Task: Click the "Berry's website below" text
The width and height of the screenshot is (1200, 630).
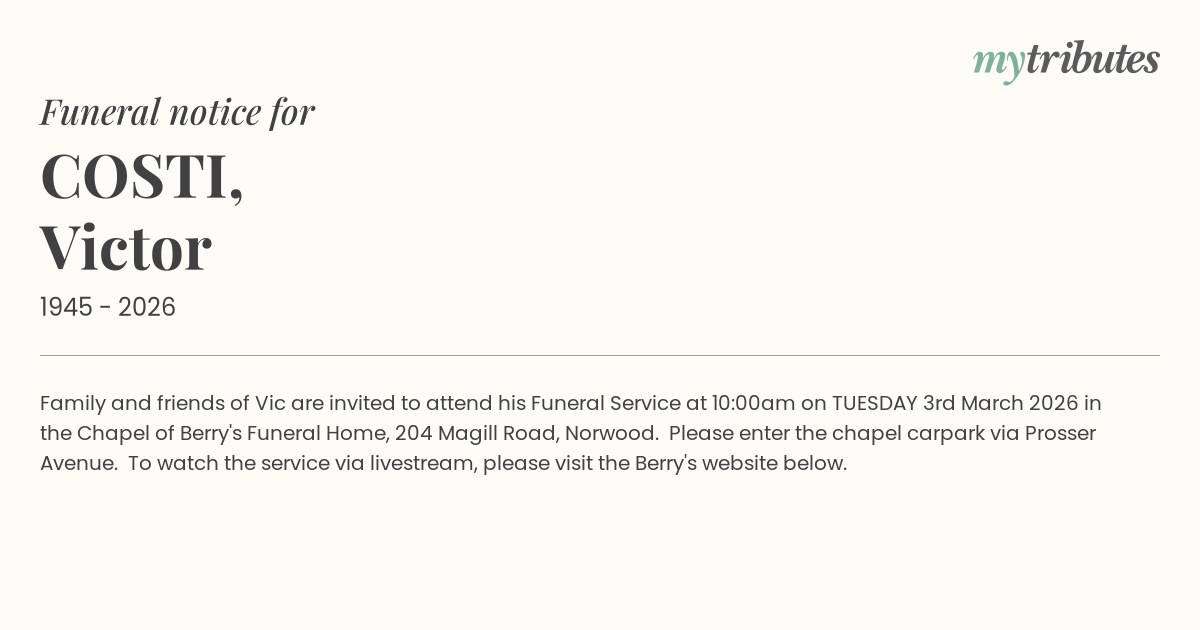Action: [x=740, y=463]
